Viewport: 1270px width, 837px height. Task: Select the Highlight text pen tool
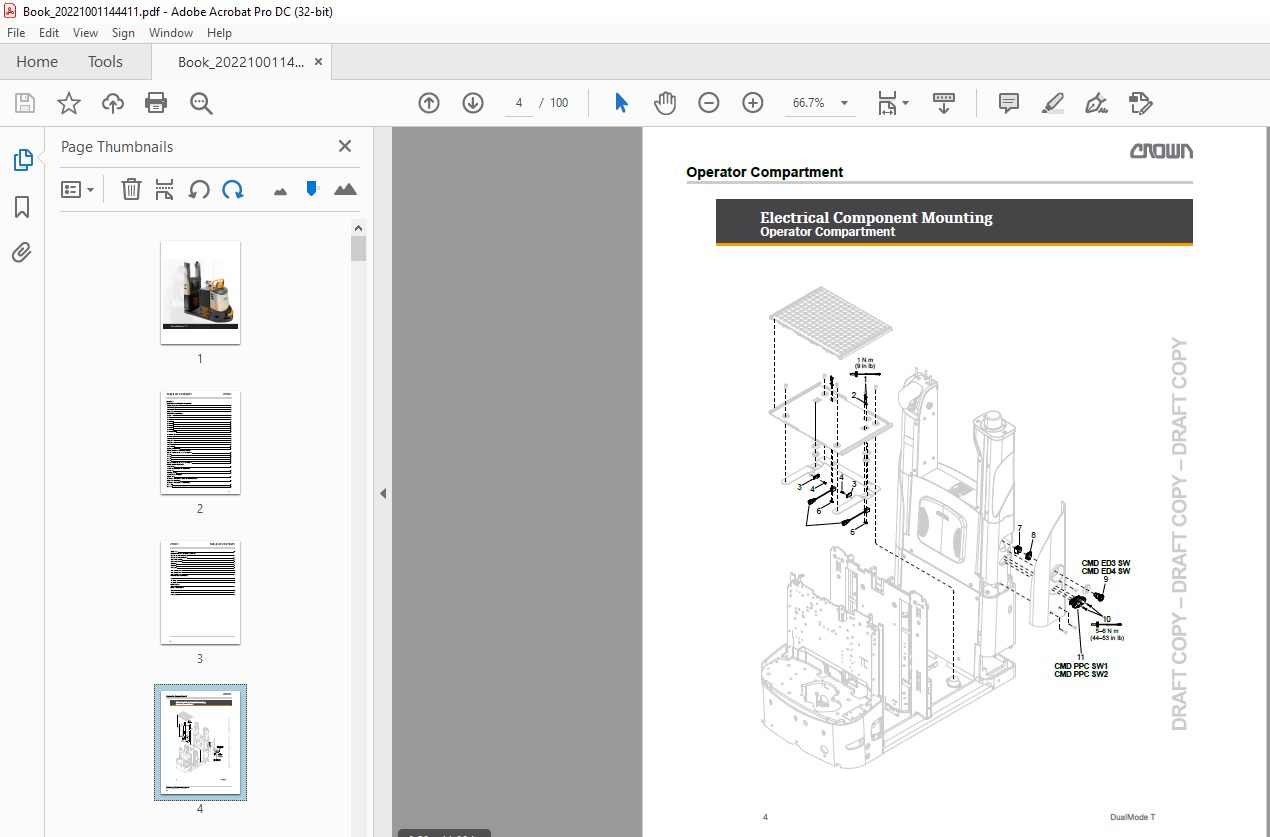pyautogui.click(x=1052, y=103)
